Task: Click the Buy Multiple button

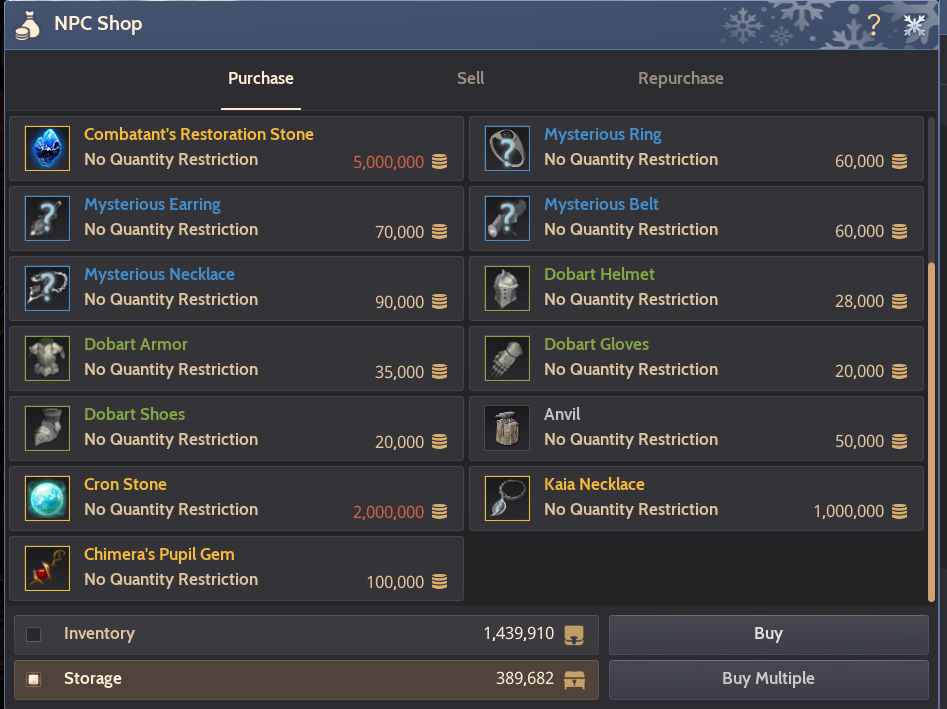Action: click(x=768, y=678)
